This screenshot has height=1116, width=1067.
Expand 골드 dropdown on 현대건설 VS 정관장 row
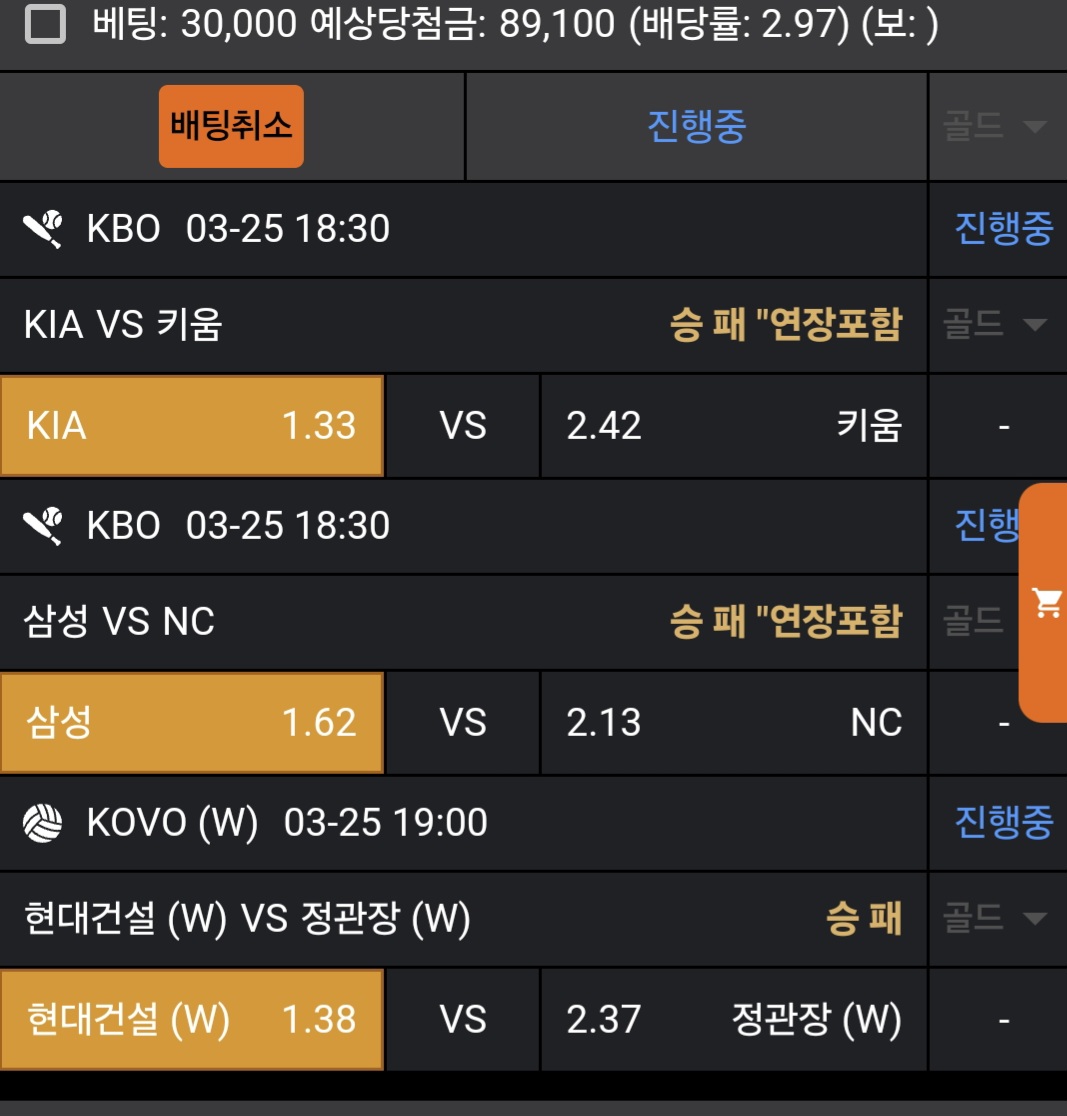(995, 918)
